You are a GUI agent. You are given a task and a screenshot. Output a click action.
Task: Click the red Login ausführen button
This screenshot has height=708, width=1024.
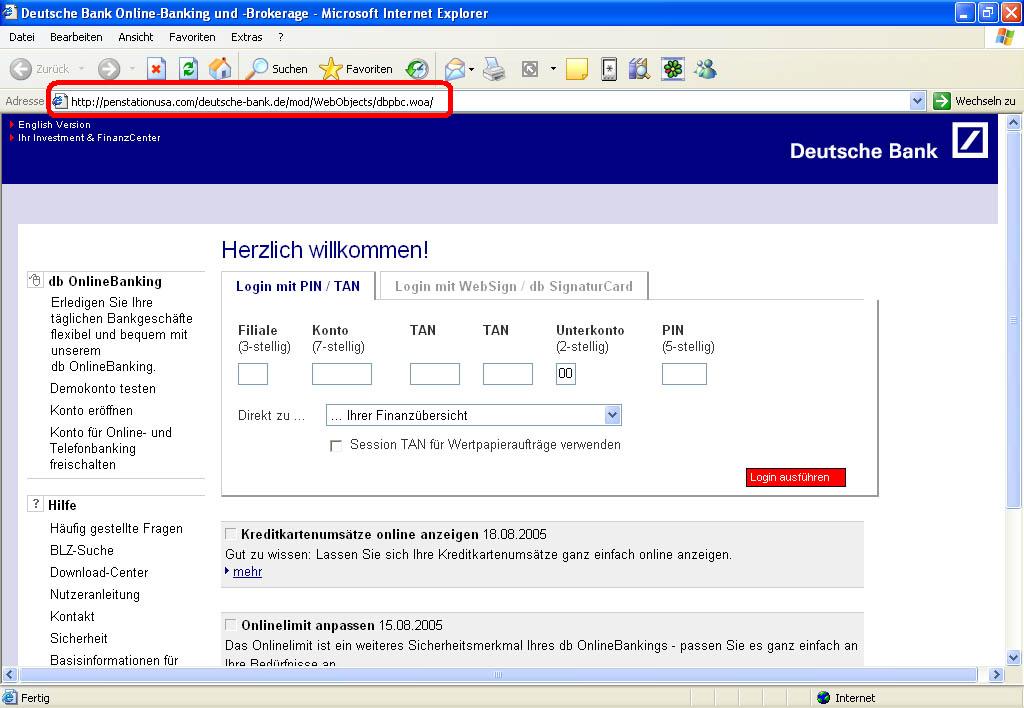(x=795, y=477)
